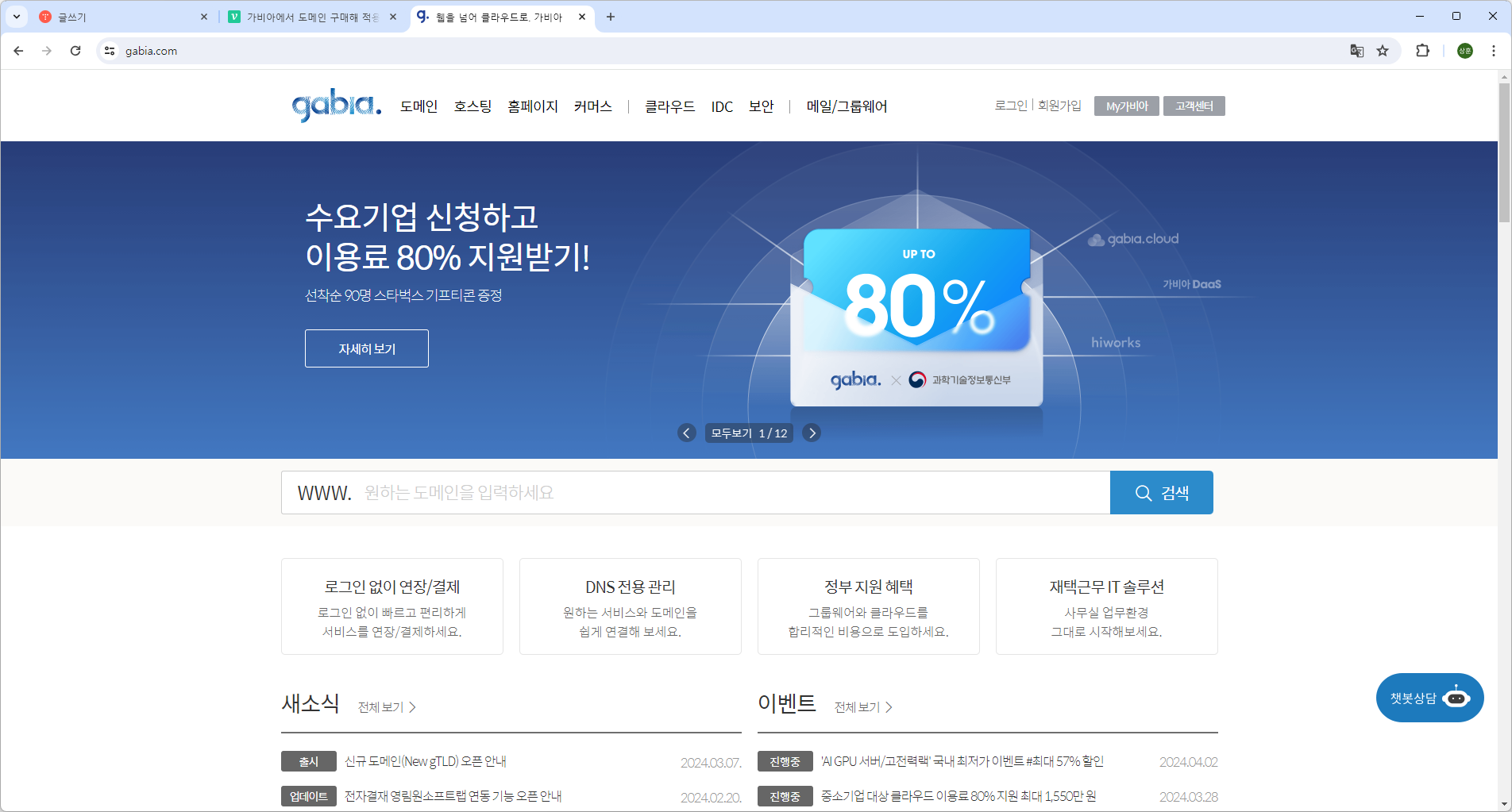Open My가비아 button

pyautogui.click(x=1127, y=106)
